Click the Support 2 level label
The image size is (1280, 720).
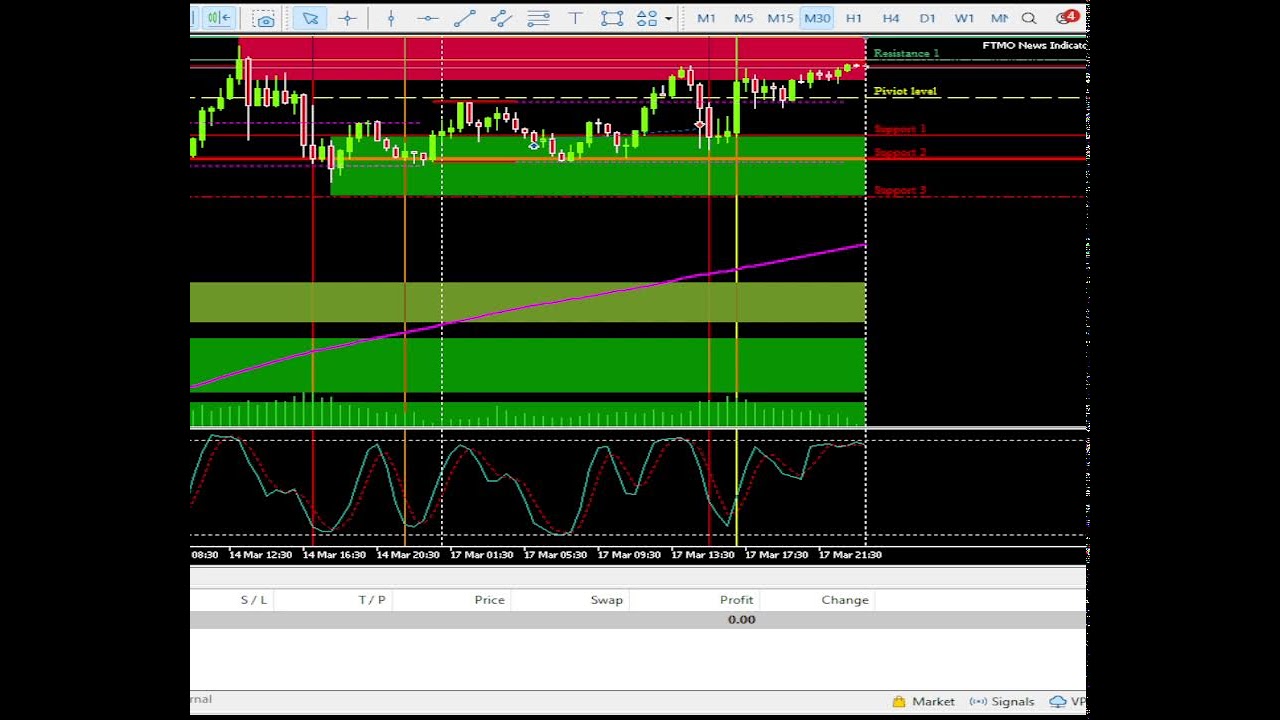coord(900,153)
